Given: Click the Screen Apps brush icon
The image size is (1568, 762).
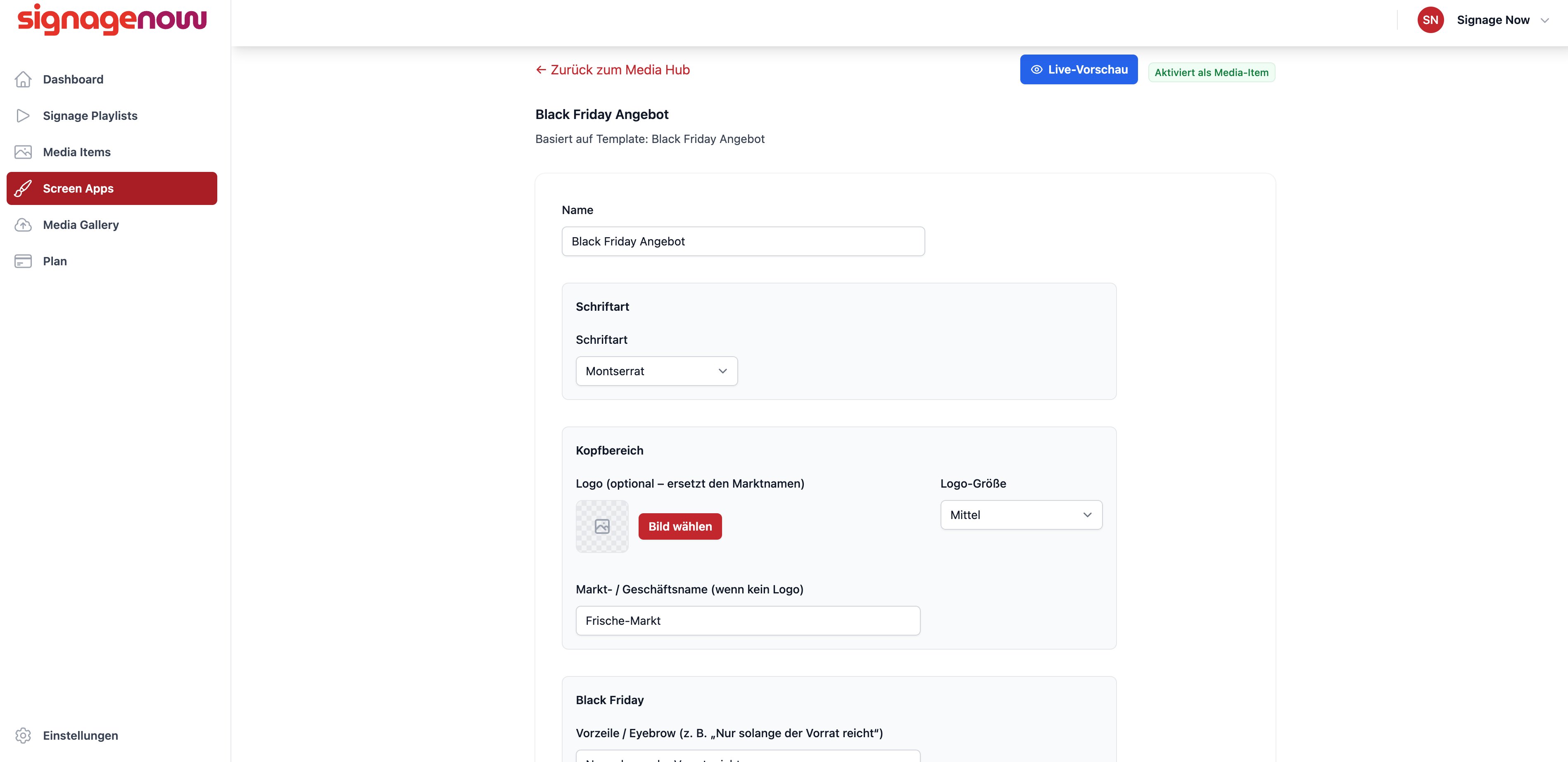Looking at the screenshot, I should 23,188.
